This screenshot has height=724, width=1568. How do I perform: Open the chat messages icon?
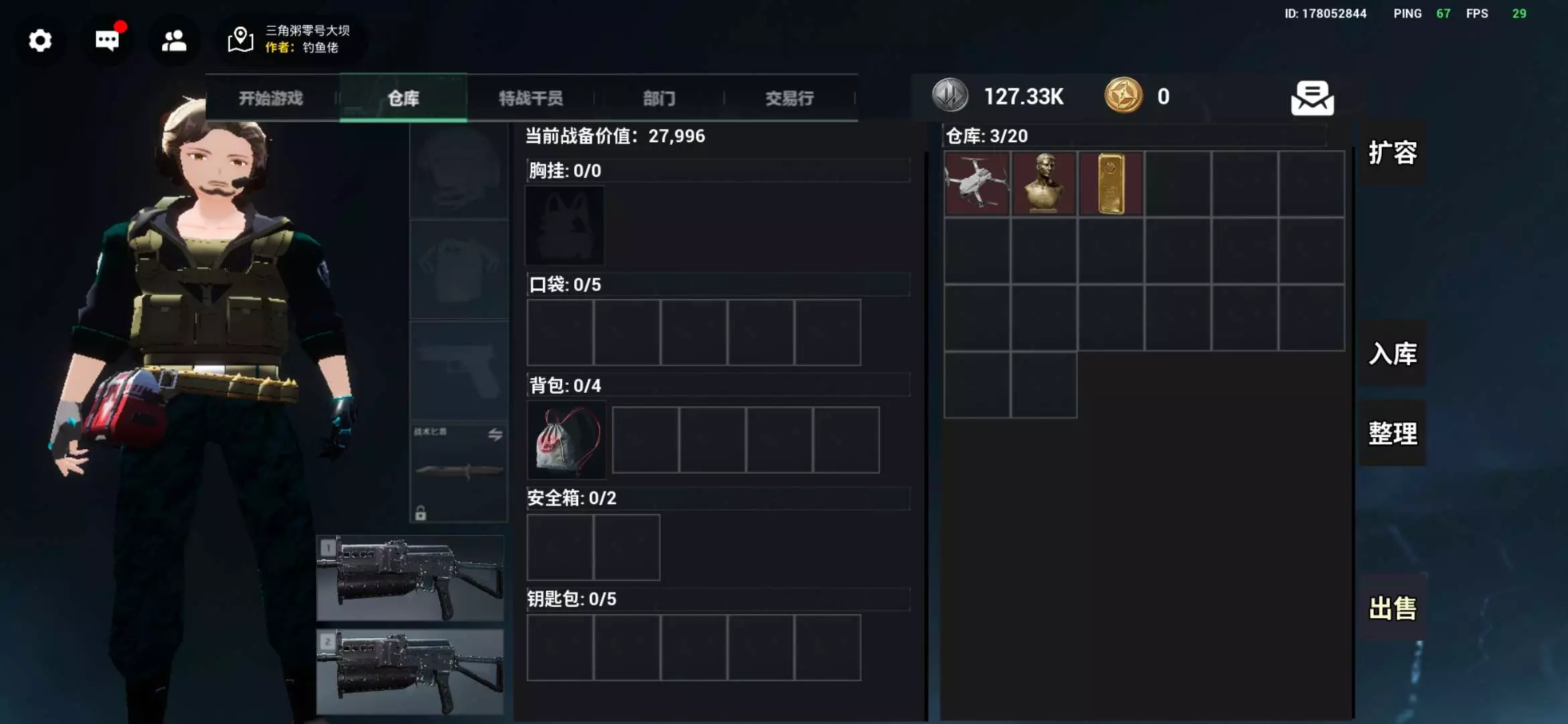[x=107, y=40]
